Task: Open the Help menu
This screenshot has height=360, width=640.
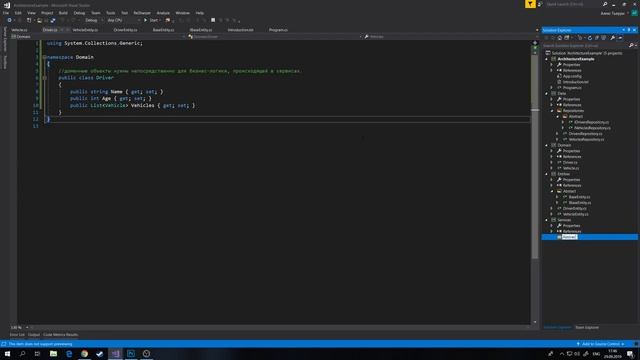Action: point(199,13)
